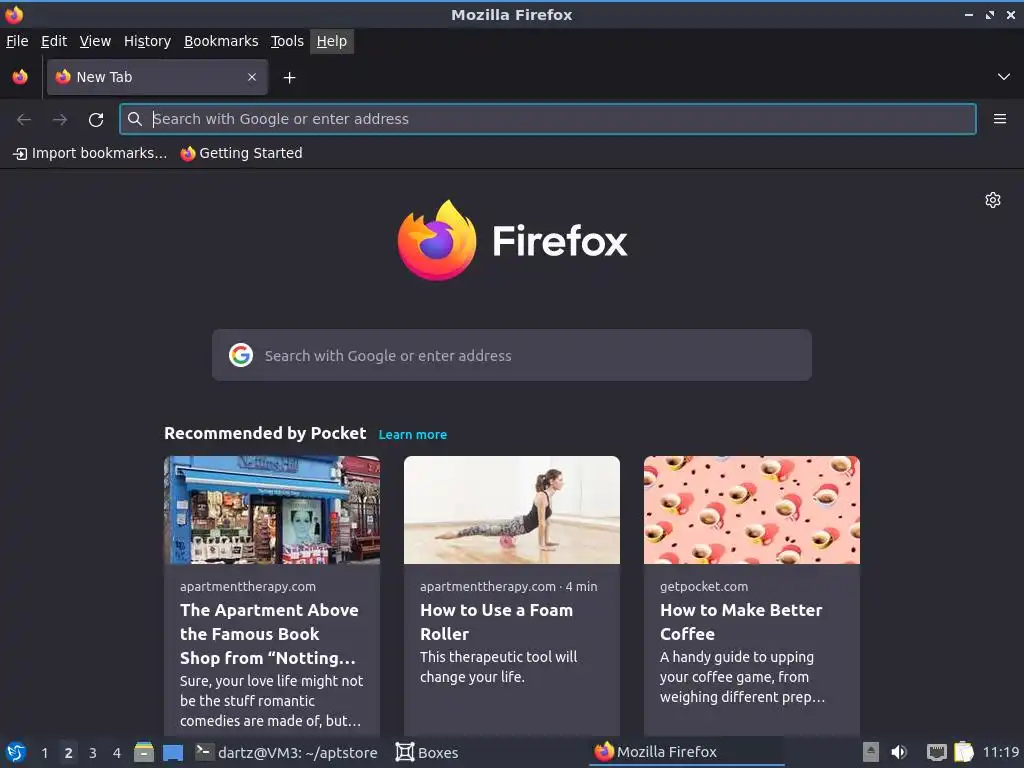1024x768 pixels.
Task: Go back one page
Action: pyautogui.click(x=24, y=120)
